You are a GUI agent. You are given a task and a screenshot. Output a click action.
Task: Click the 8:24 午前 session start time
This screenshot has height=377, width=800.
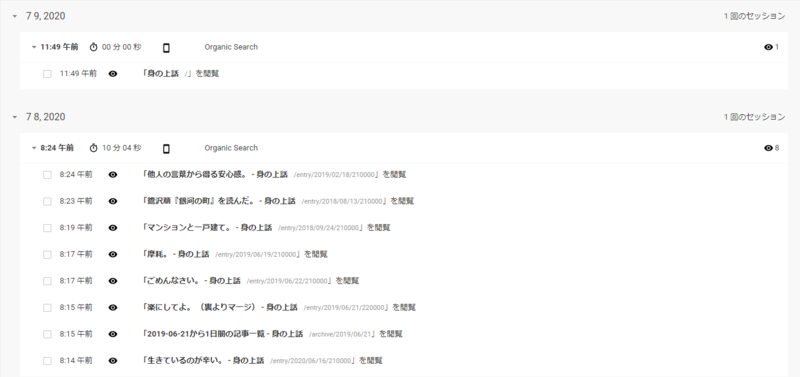(57, 148)
